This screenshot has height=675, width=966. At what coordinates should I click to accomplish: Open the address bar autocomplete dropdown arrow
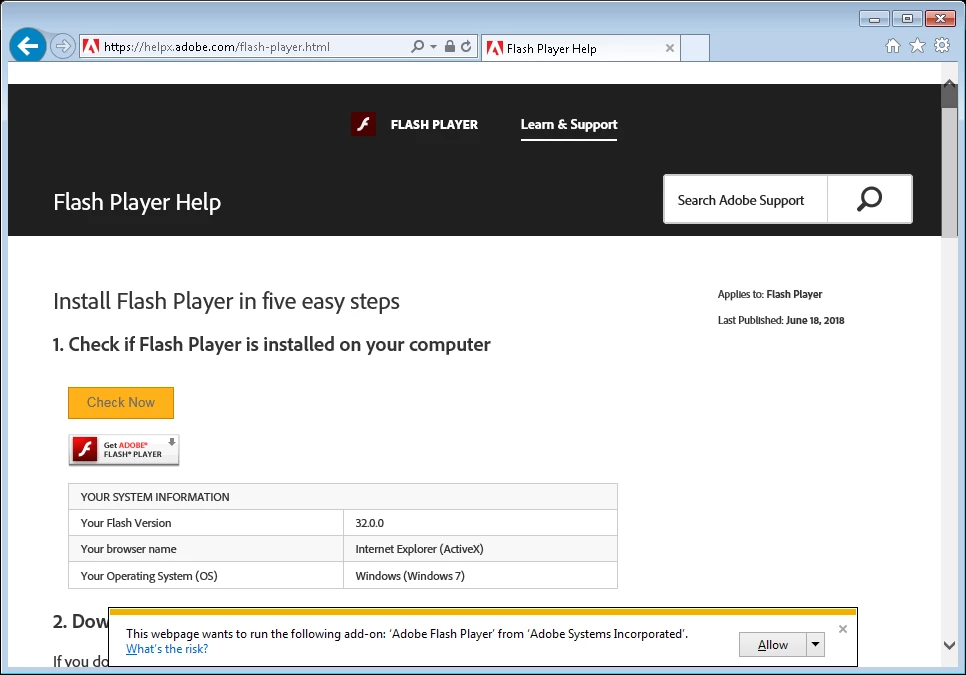433,47
